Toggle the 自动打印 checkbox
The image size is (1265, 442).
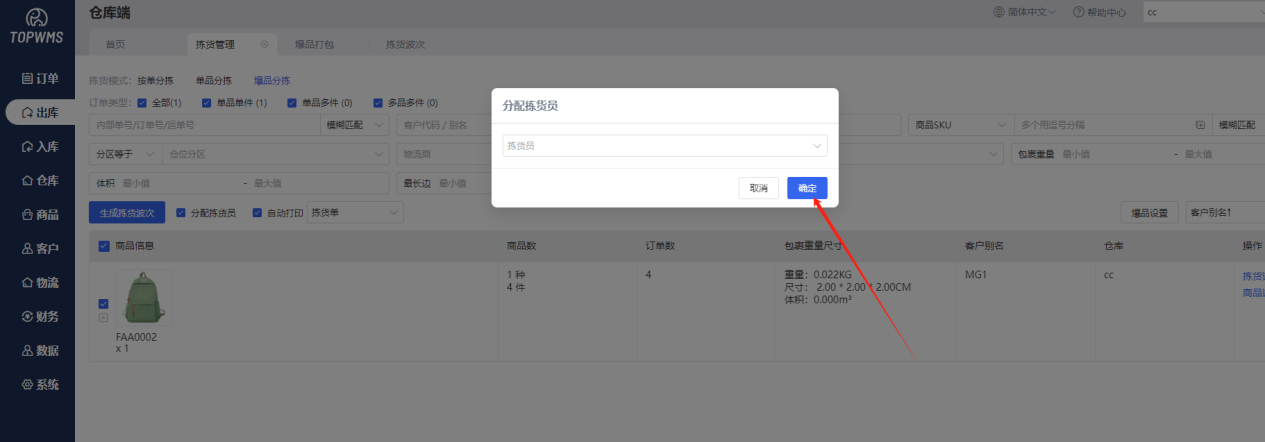(257, 213)
